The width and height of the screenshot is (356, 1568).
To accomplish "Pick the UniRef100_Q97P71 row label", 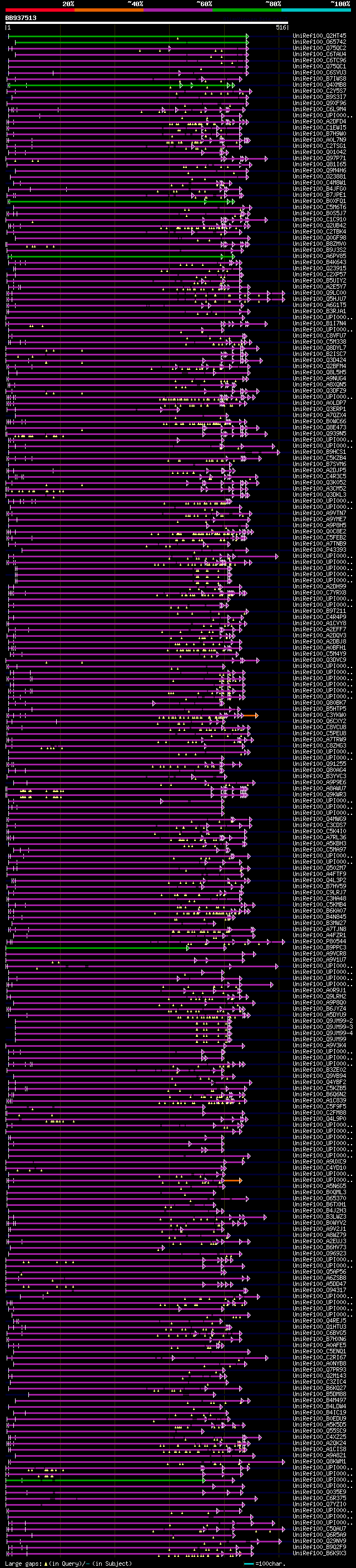I will (319, 159).
